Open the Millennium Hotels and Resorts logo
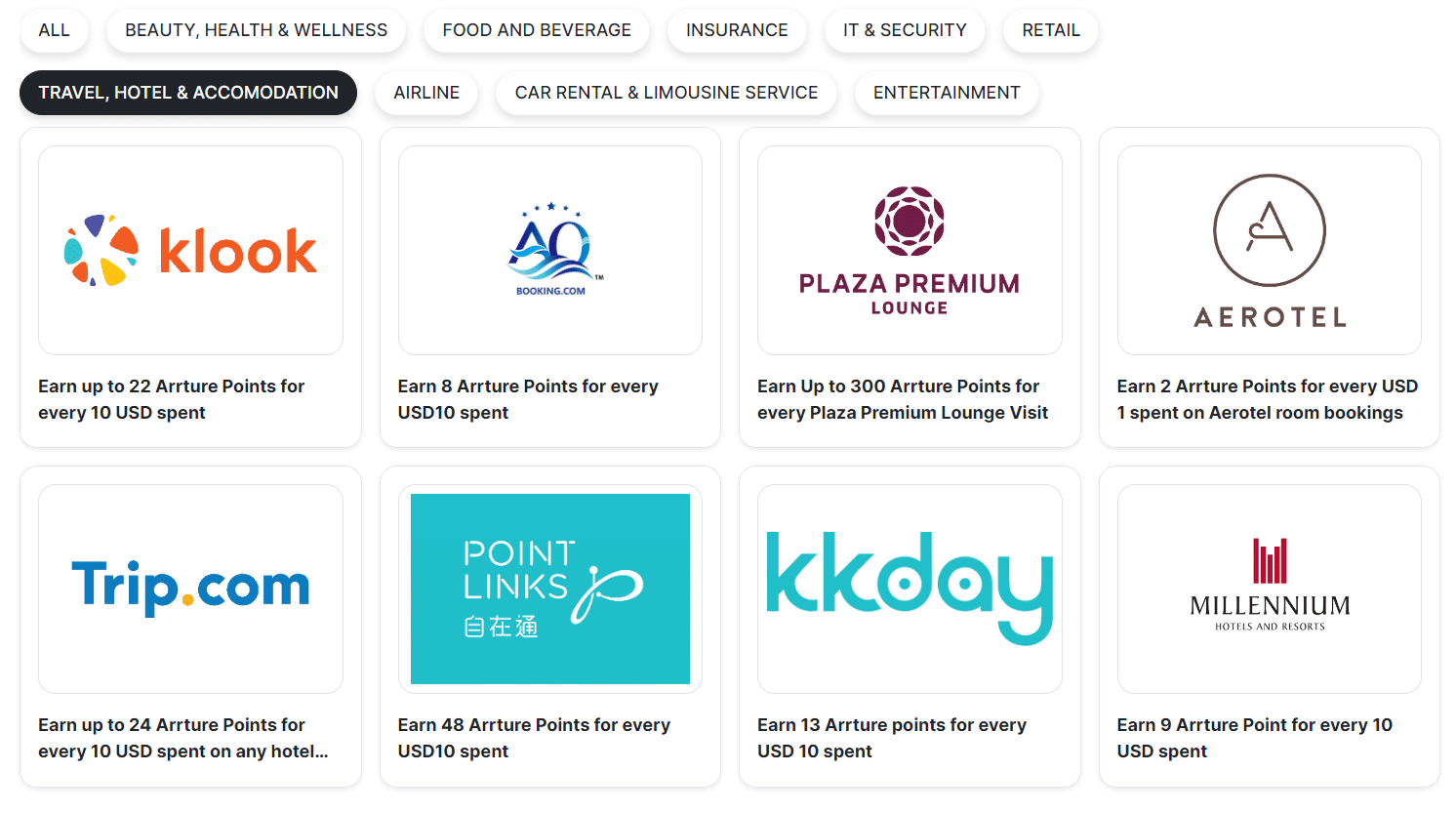 point(1269,589)
